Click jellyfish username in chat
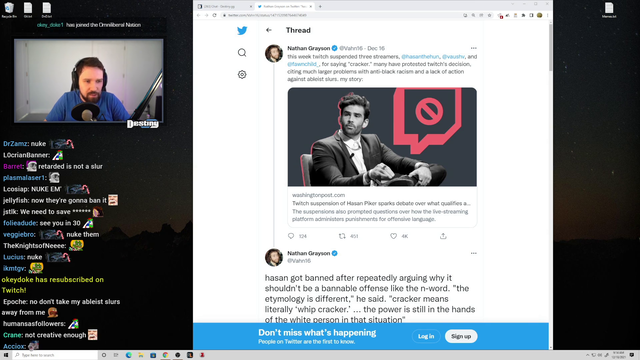 (16, 200)
